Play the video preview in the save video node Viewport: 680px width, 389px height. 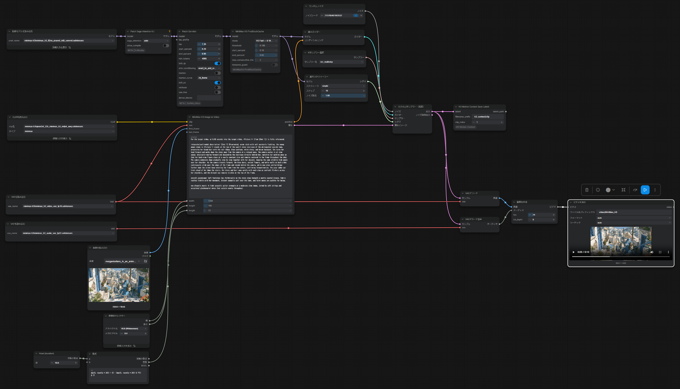point(574,252)
